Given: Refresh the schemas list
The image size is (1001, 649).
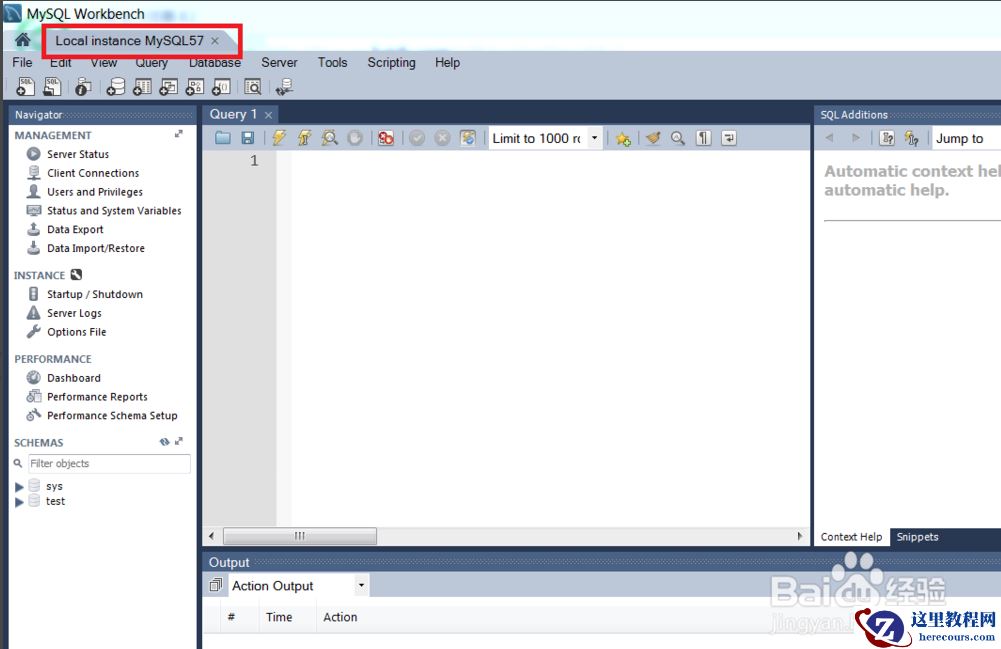Looking at the screenshot, I should pyautogui.click(x=164, y=442).
